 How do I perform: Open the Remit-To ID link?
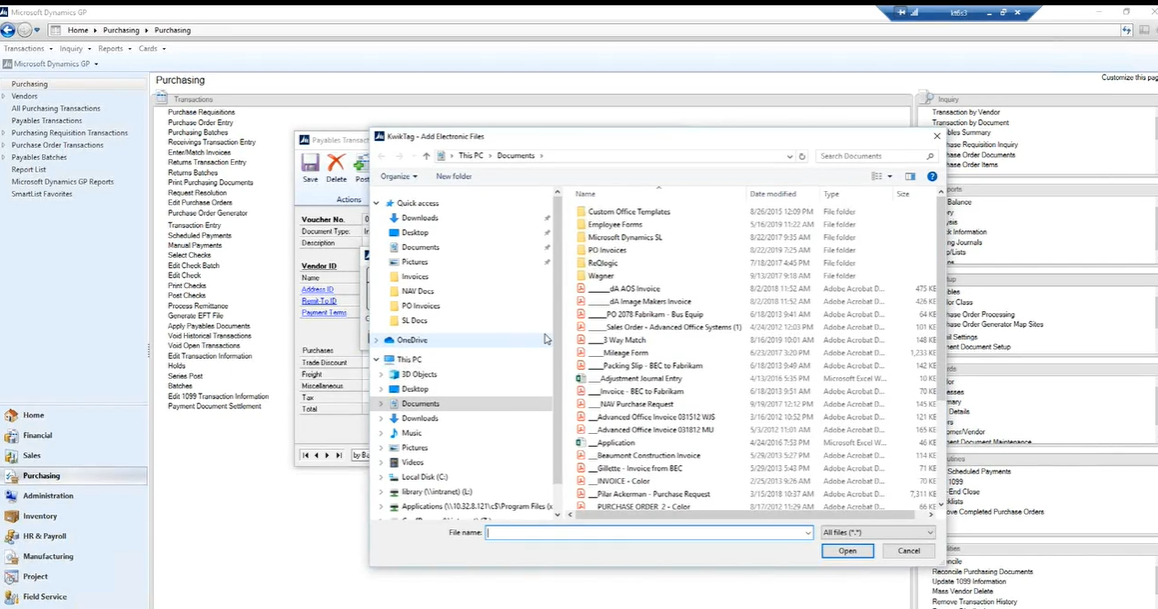[x=319, y=301]
